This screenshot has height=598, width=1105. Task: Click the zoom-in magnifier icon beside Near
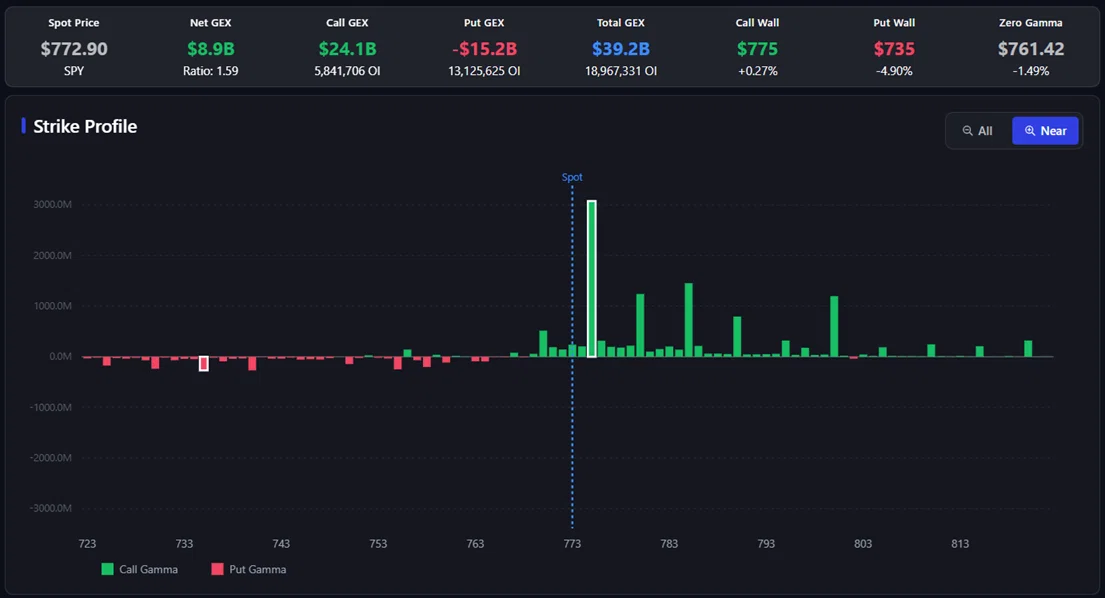pyautogui.click(x=1030, y=131)
